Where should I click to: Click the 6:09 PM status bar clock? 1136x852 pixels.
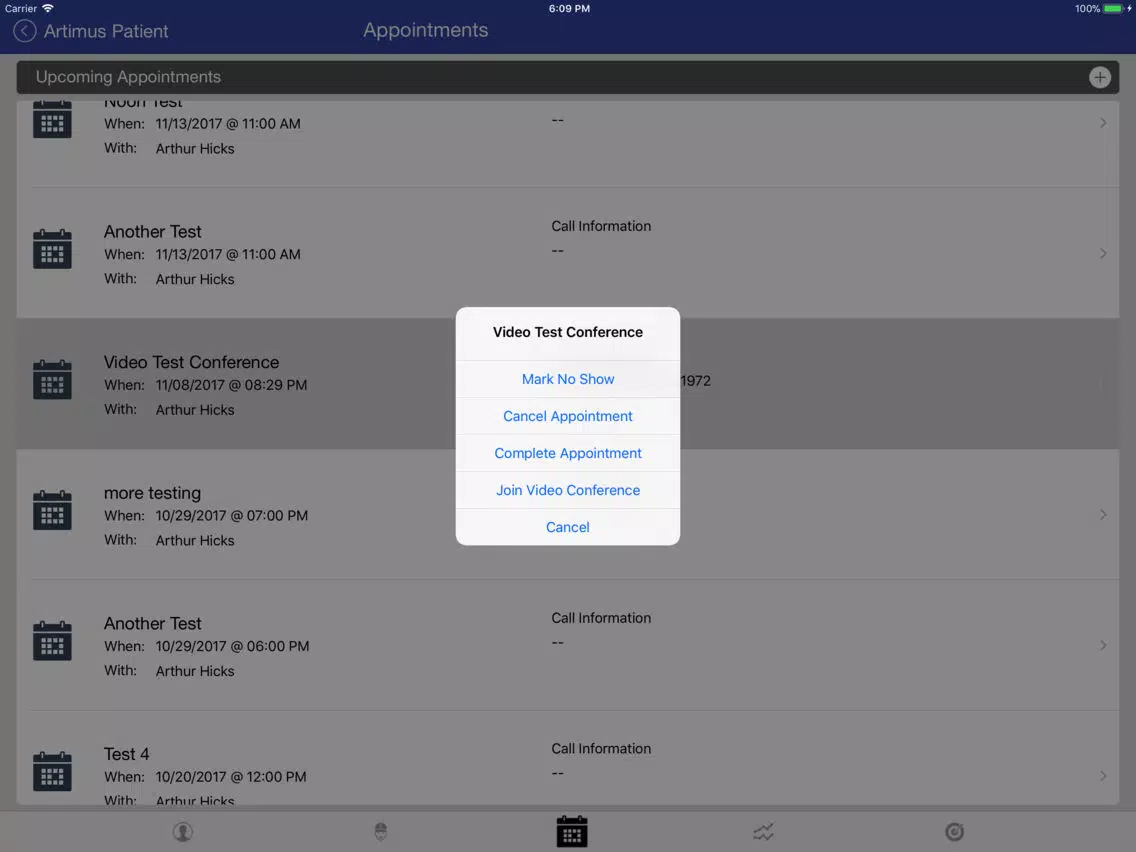pyautogui.click(x=569, y=9)
